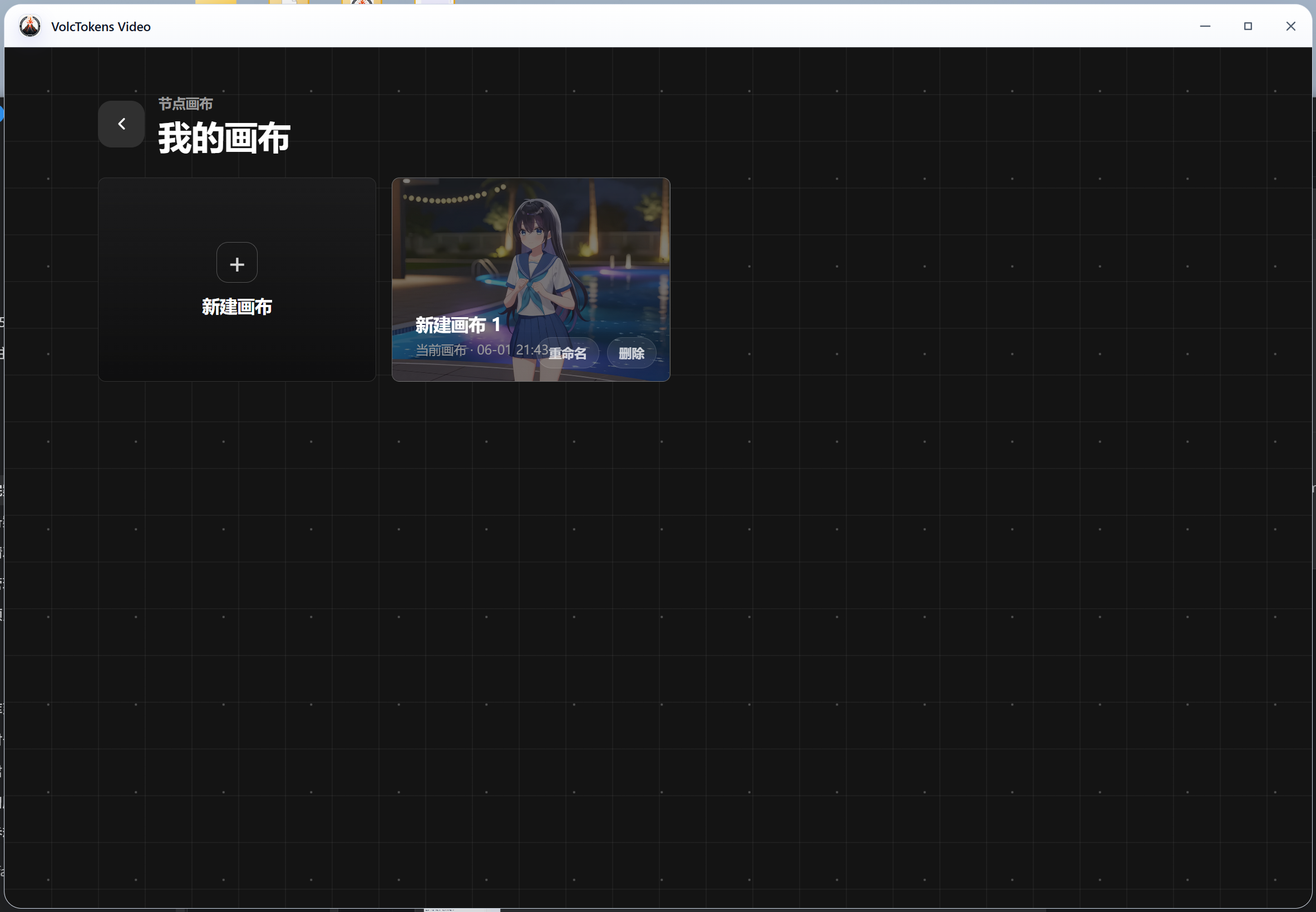Open the 新建画布 1 canvas thumbnail
The width and height of the screenshot is (1316, 912).
[x=531, y=279]
